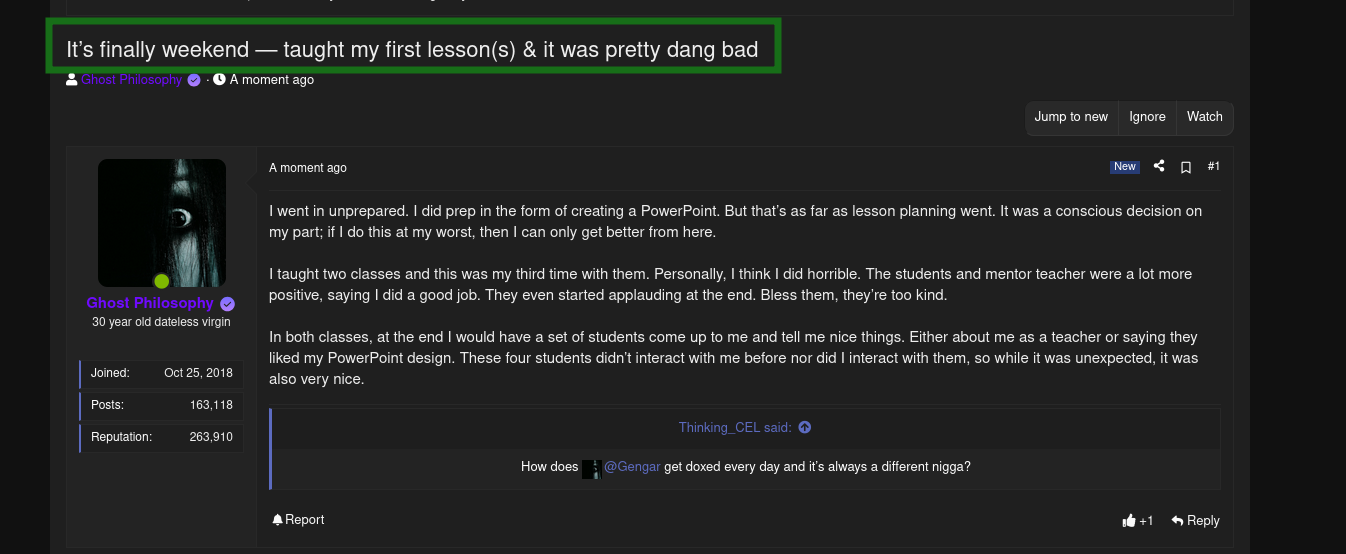Open the Ghost Philosophy avatar image
This screenshot has height=554, width=1346.
click(162, 223)
